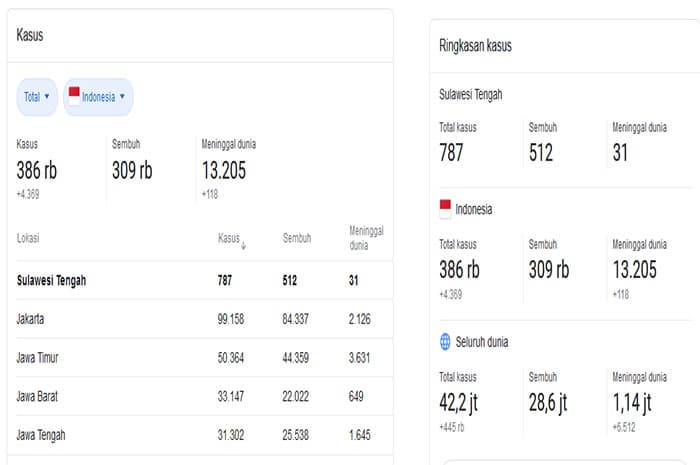Click the sort arrow beside Kasus column
700x465 pixels.
click(x=243, y=245)
